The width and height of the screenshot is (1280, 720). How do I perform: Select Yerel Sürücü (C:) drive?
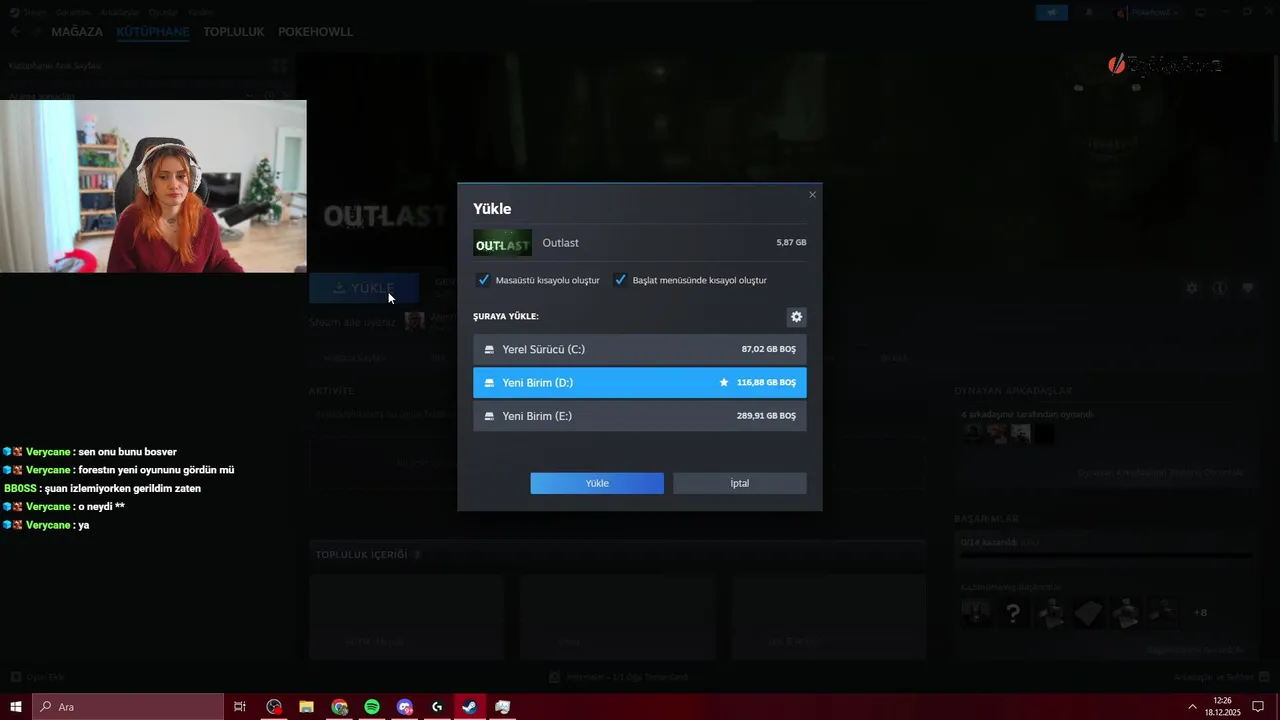click(x=639, y=350)
